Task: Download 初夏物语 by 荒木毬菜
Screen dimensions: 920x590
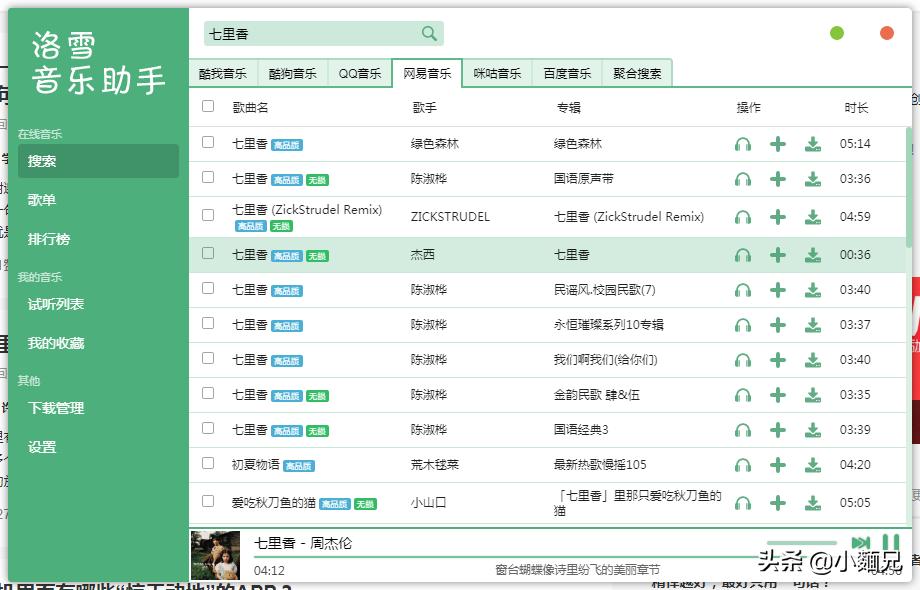Action: coord(813,464)
